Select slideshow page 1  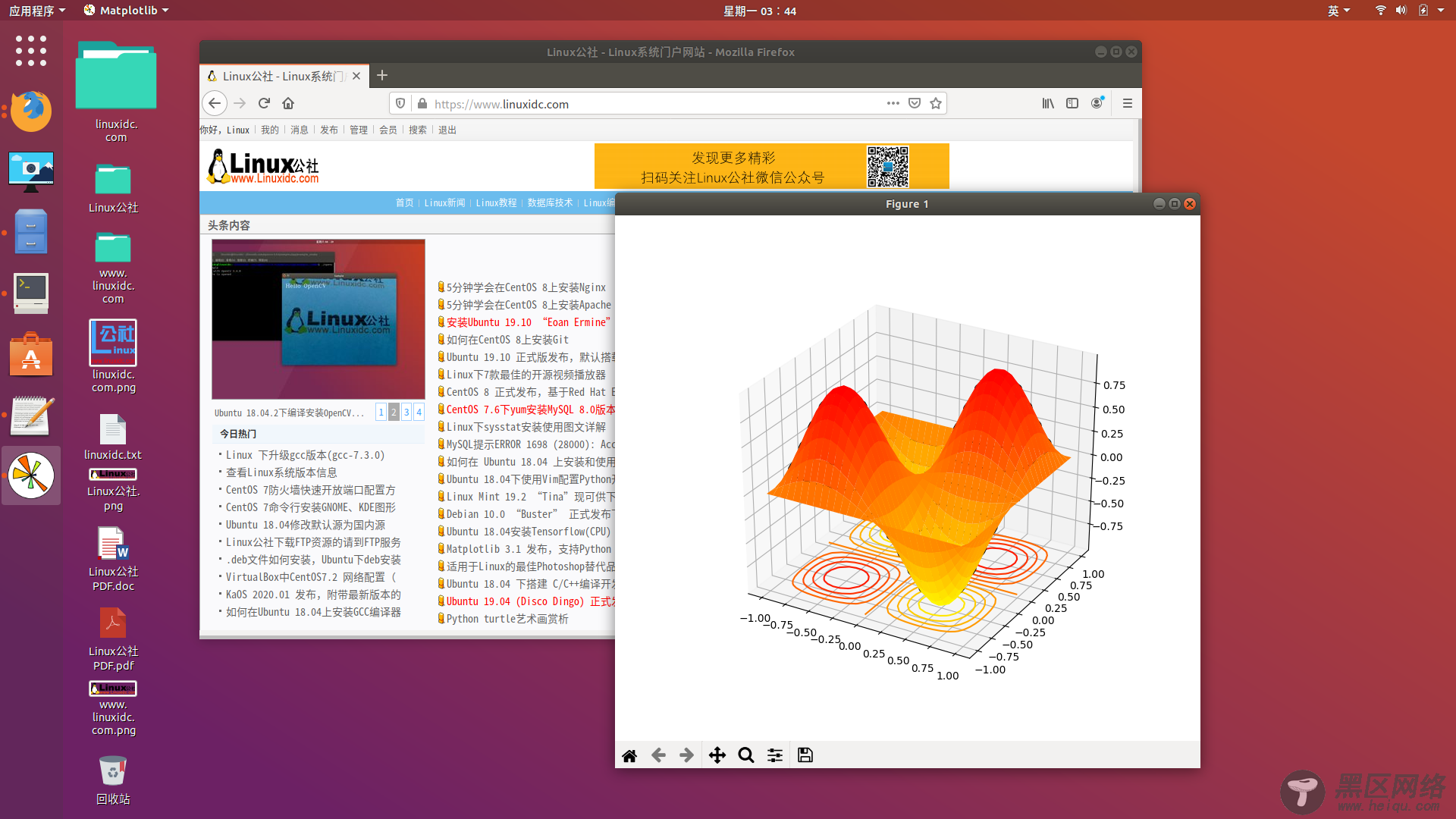(x=381, y=412)
